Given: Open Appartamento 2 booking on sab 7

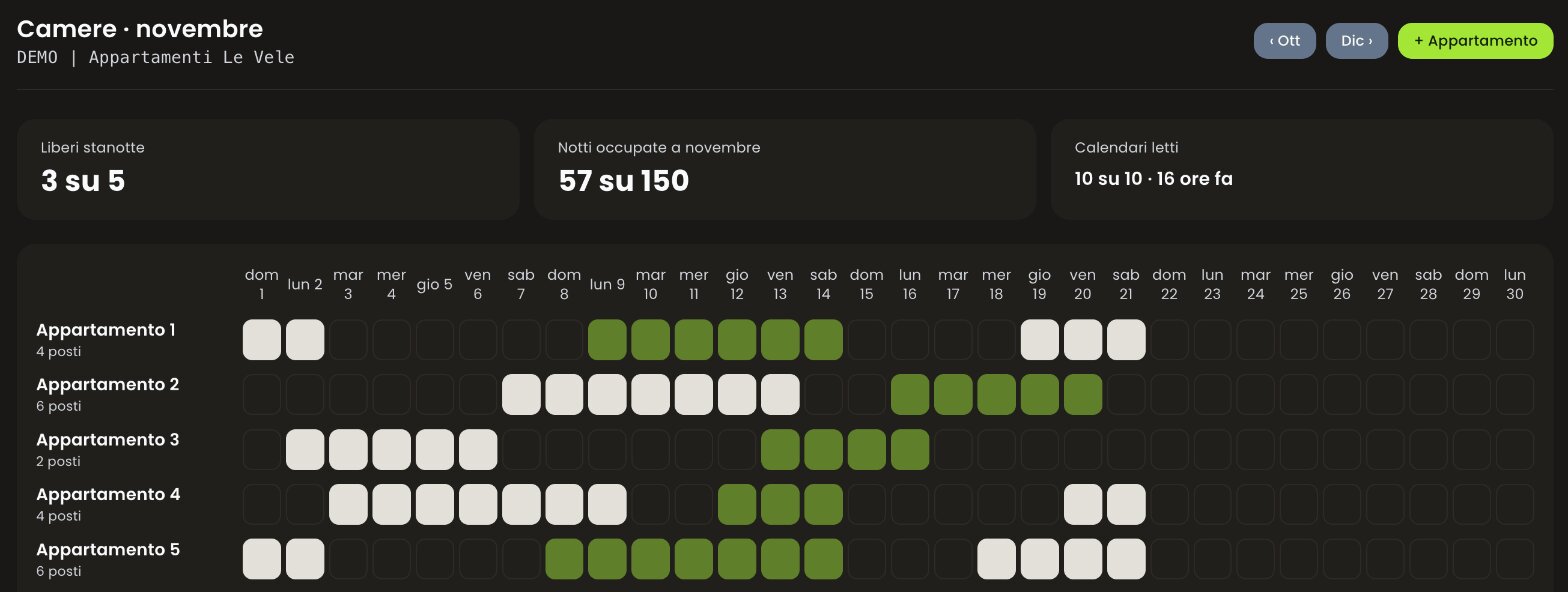Looking at the screenshot, I should tap(521, 394).
